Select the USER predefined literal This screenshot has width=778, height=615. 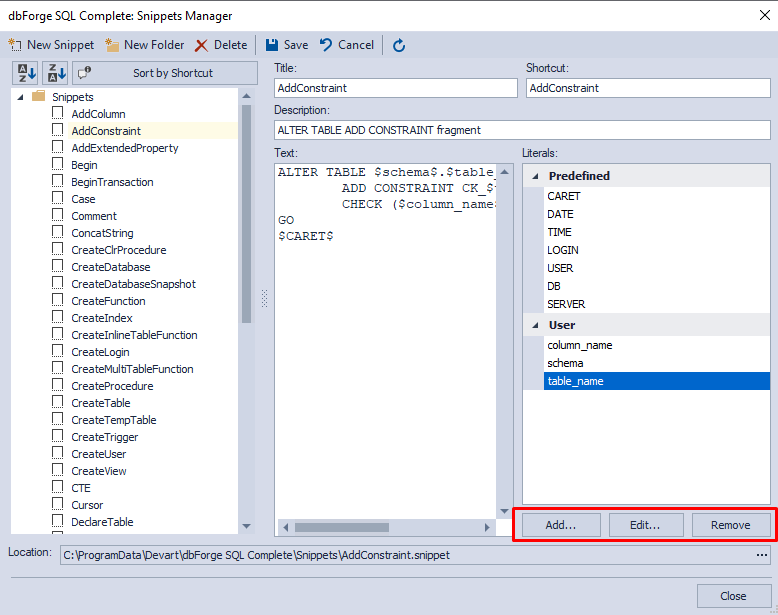(x=657, y=268)
